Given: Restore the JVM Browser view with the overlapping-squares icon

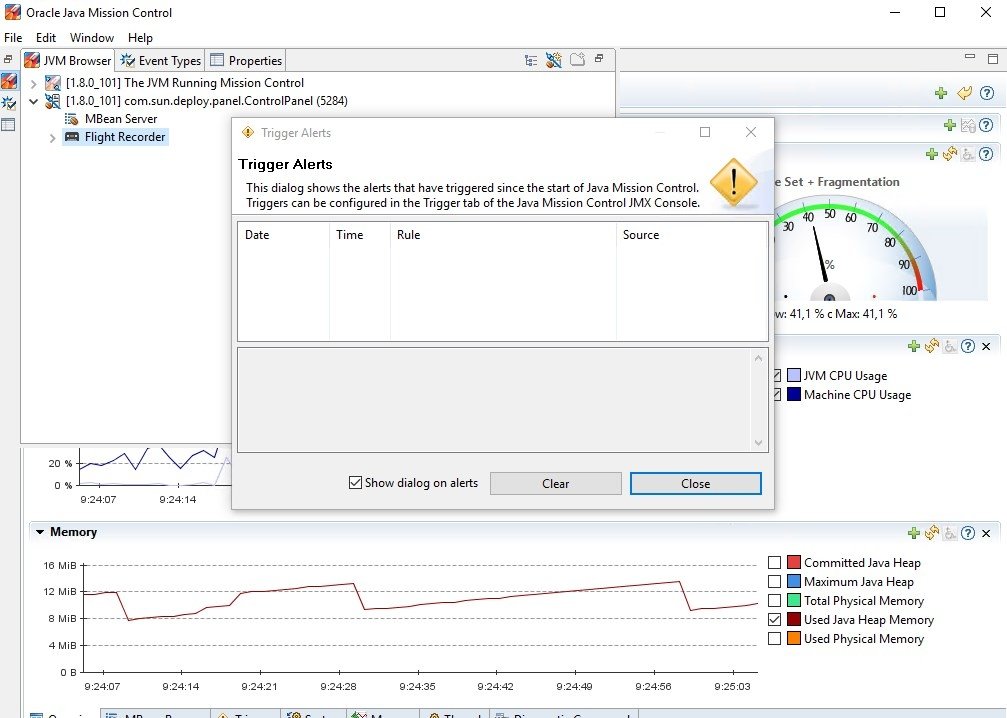Looking at the screenshot, I should [599, 58].
